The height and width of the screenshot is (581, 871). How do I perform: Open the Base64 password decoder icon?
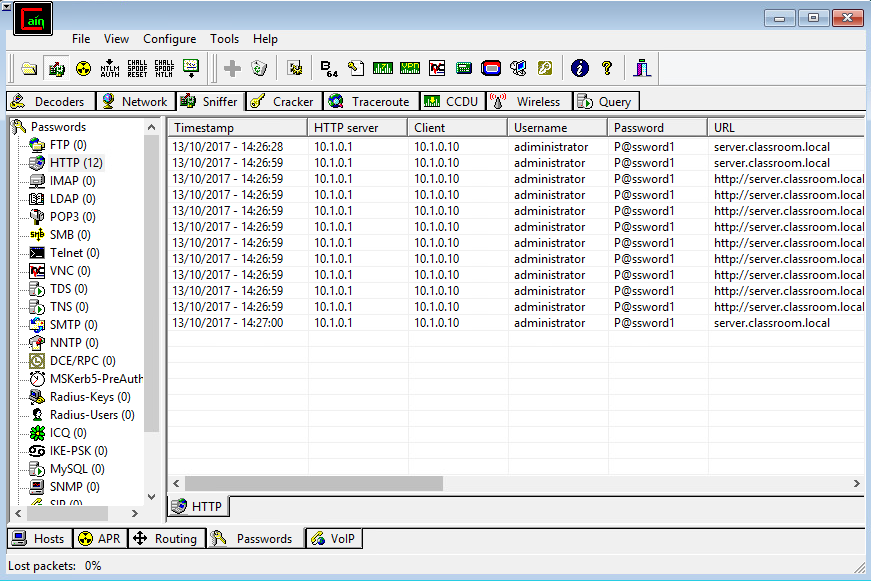329,68
